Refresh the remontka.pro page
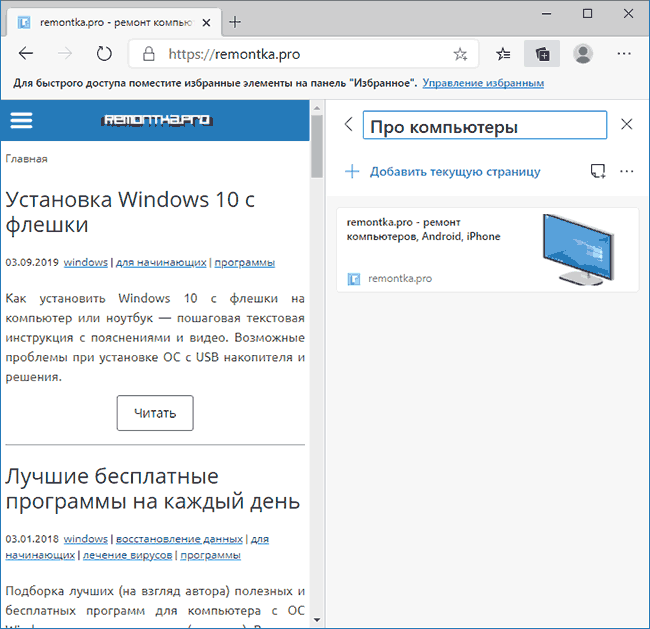This screenshot has width=650, height=629. (104, 53)
